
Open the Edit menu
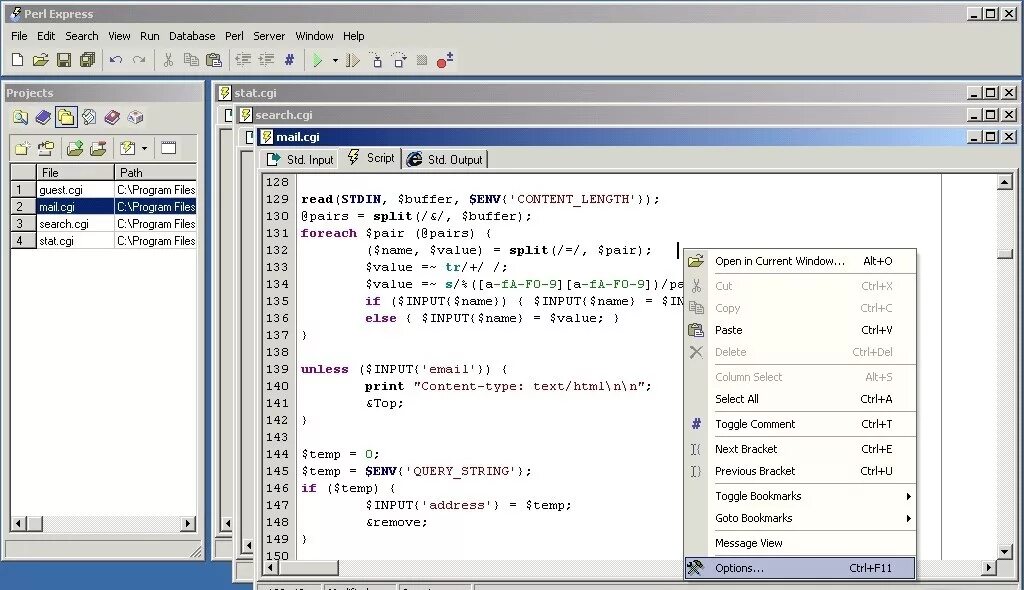[x=46, y=36]
